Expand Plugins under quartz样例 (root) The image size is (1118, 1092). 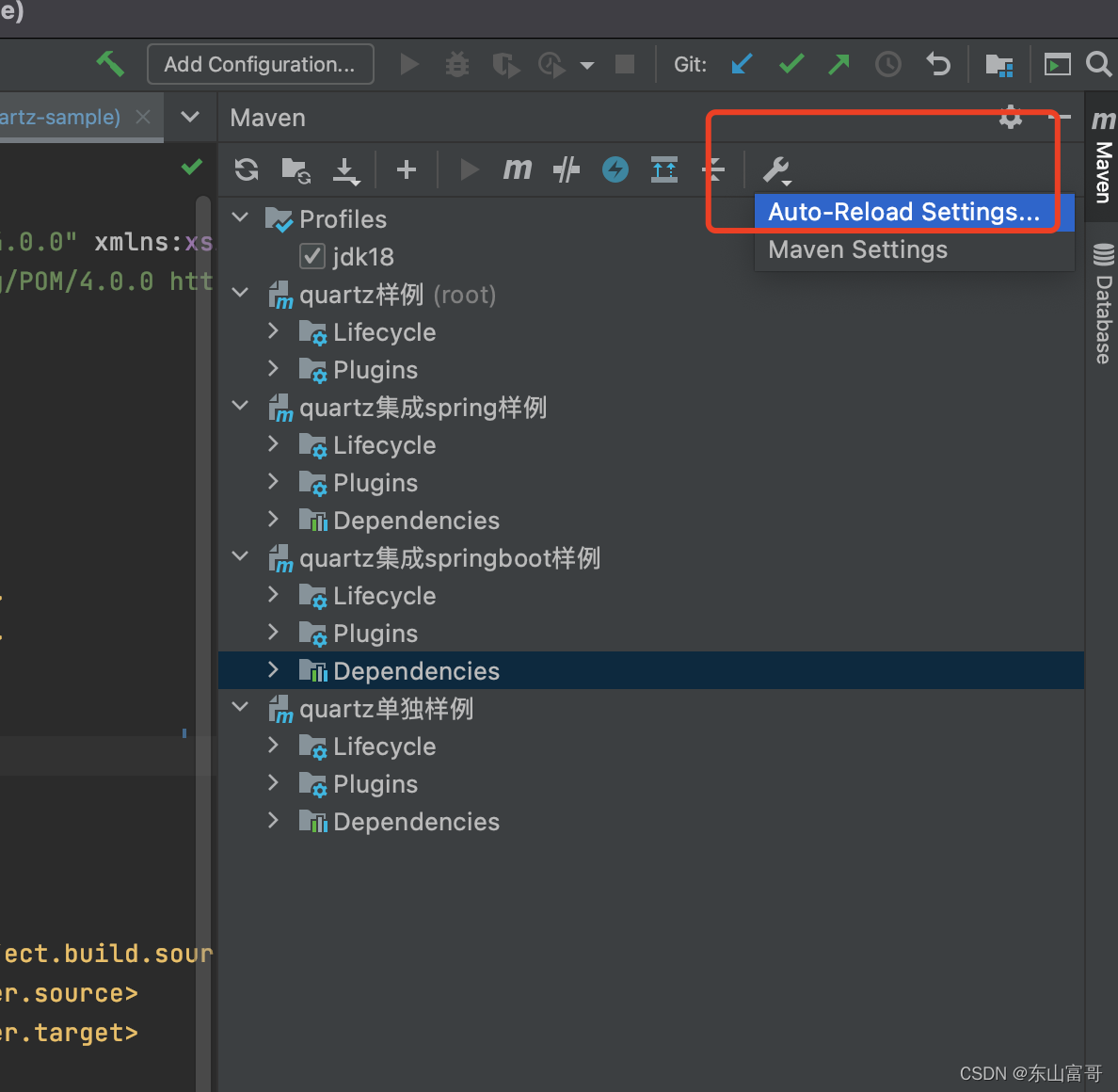(x=273, y=368)
